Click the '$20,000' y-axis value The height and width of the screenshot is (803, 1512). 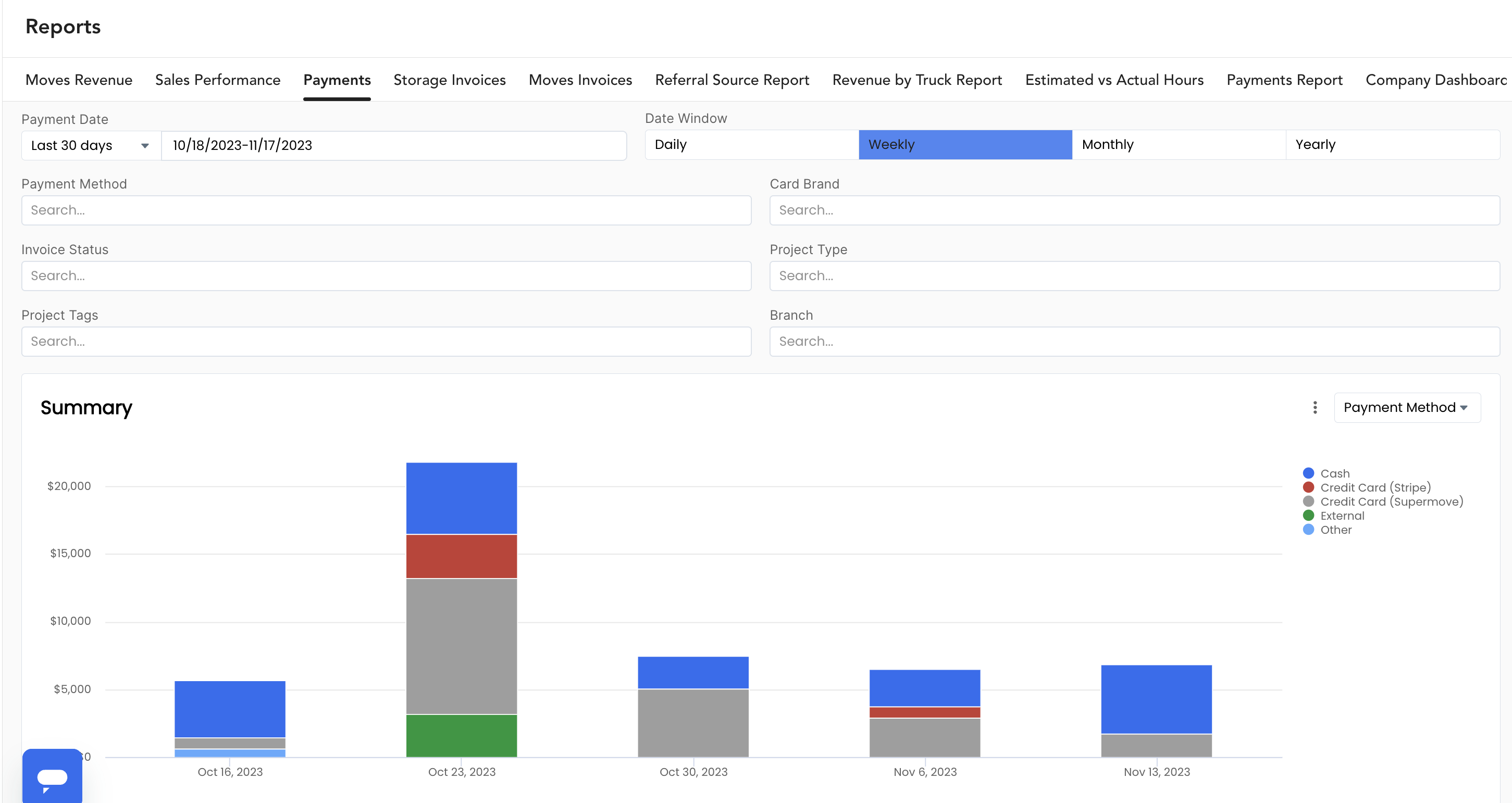coord(69,486)
